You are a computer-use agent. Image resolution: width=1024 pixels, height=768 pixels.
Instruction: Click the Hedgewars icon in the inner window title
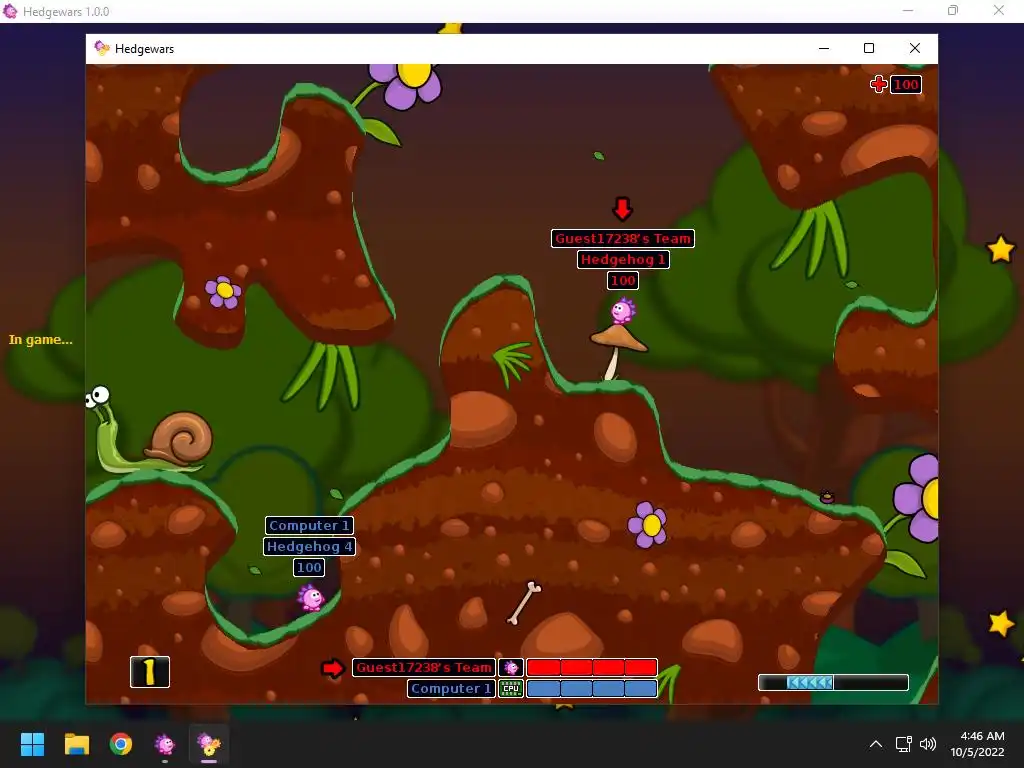pyautogui.click(x=102, y=48)
